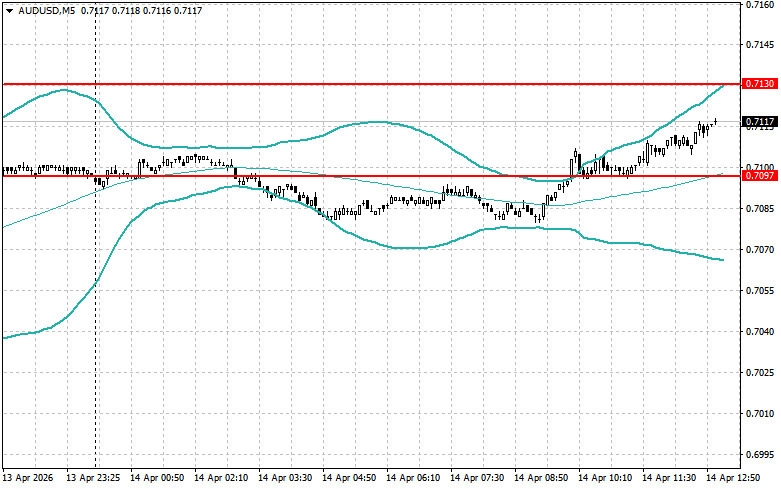Image resolution: width=781 pixels, height=489 pixels.
Task: Click the 14 Apr 03:30 time label
Action: (x=285, y=478)
